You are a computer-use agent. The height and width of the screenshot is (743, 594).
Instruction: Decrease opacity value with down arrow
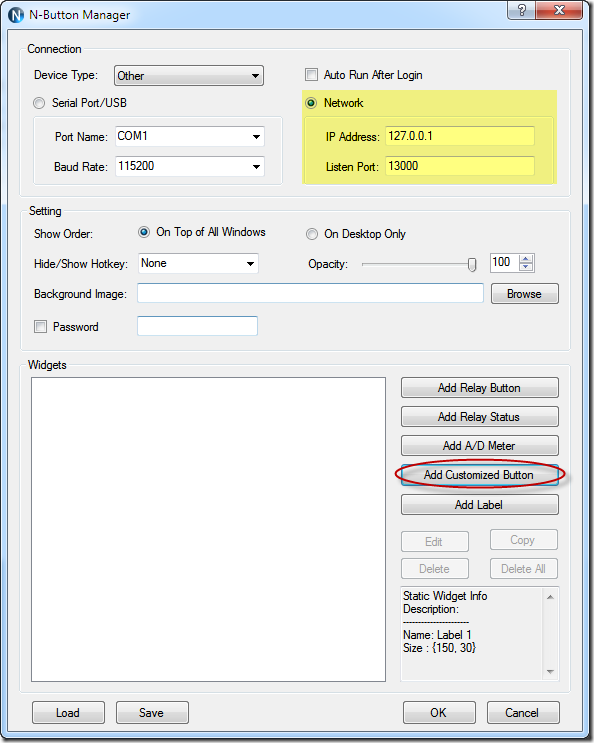click(526, 267)
